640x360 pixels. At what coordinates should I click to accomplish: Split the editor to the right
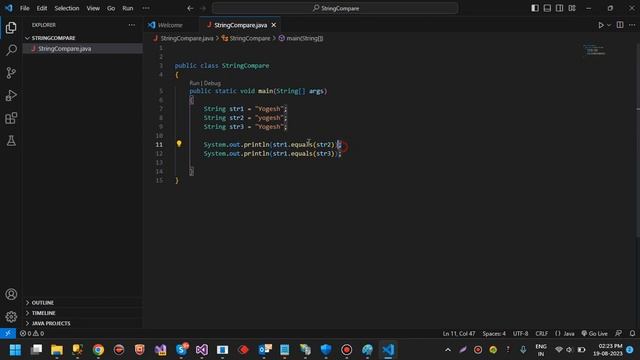point(620,25)
